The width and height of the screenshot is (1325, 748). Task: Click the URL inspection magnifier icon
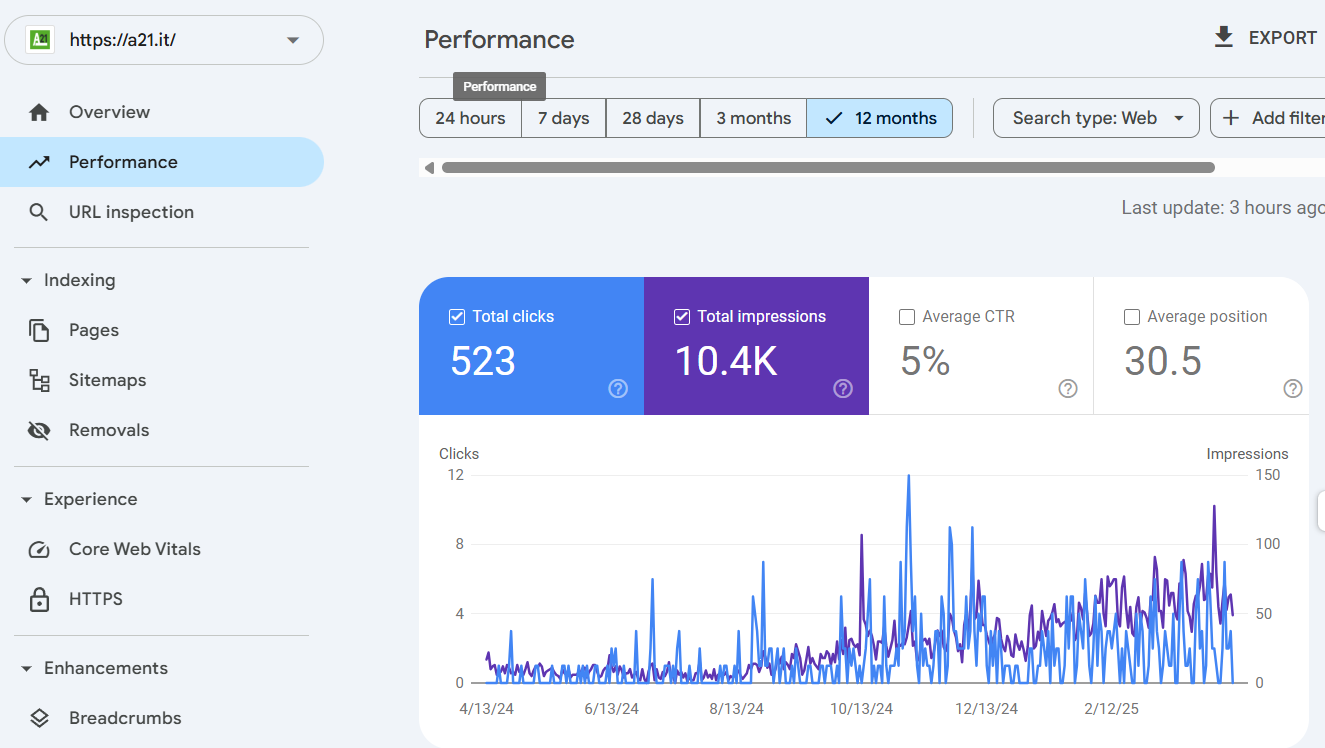point(39,212)
